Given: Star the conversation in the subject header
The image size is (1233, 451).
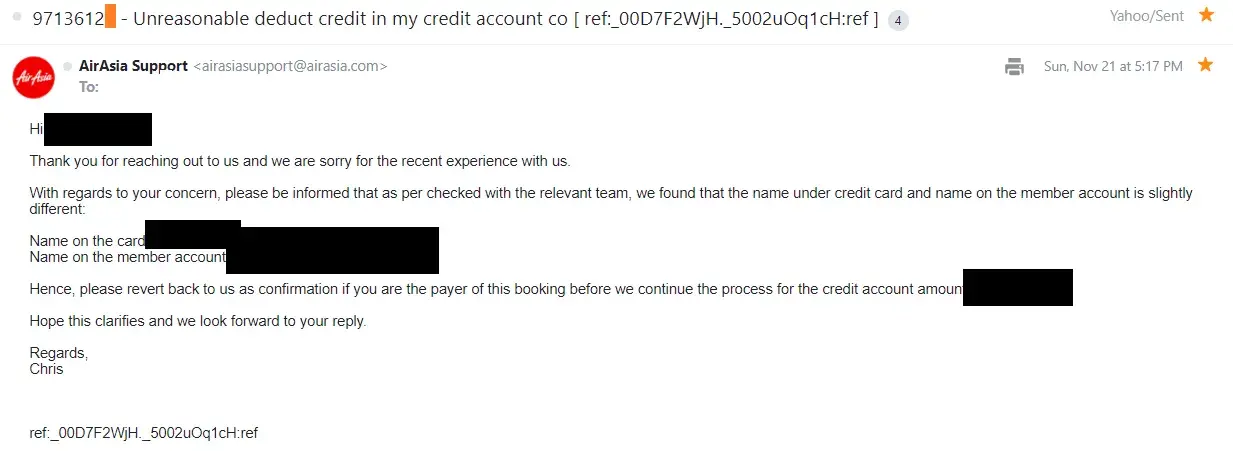Looking at the screenshot, I should [1206, 15].
